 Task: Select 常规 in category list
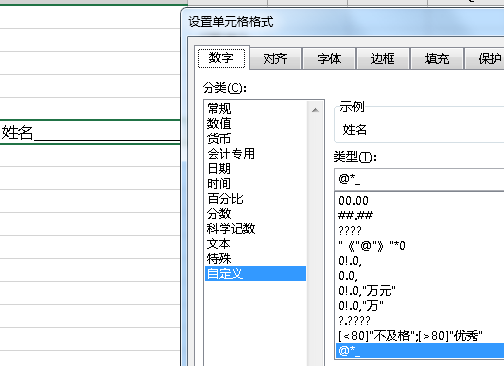(256, 109)
